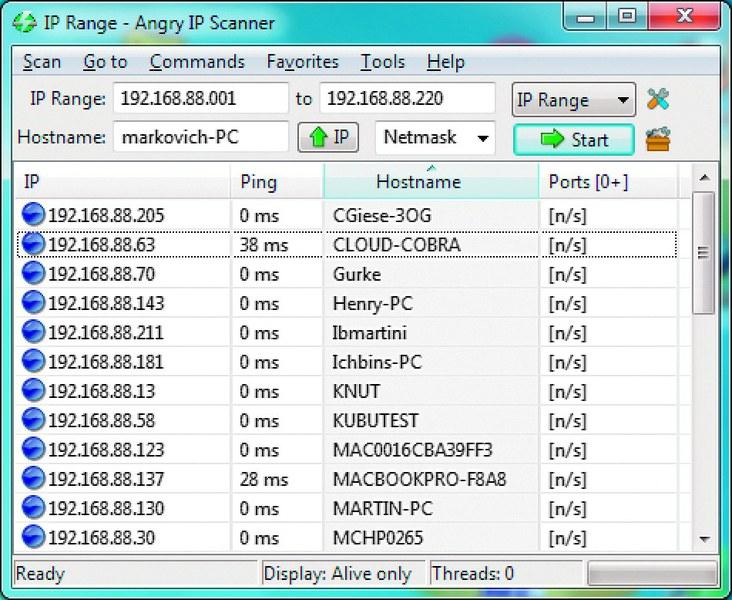Click the scan progress bar in status bar
The width and height of the screenshot is (732, 600).
[651, 574]
